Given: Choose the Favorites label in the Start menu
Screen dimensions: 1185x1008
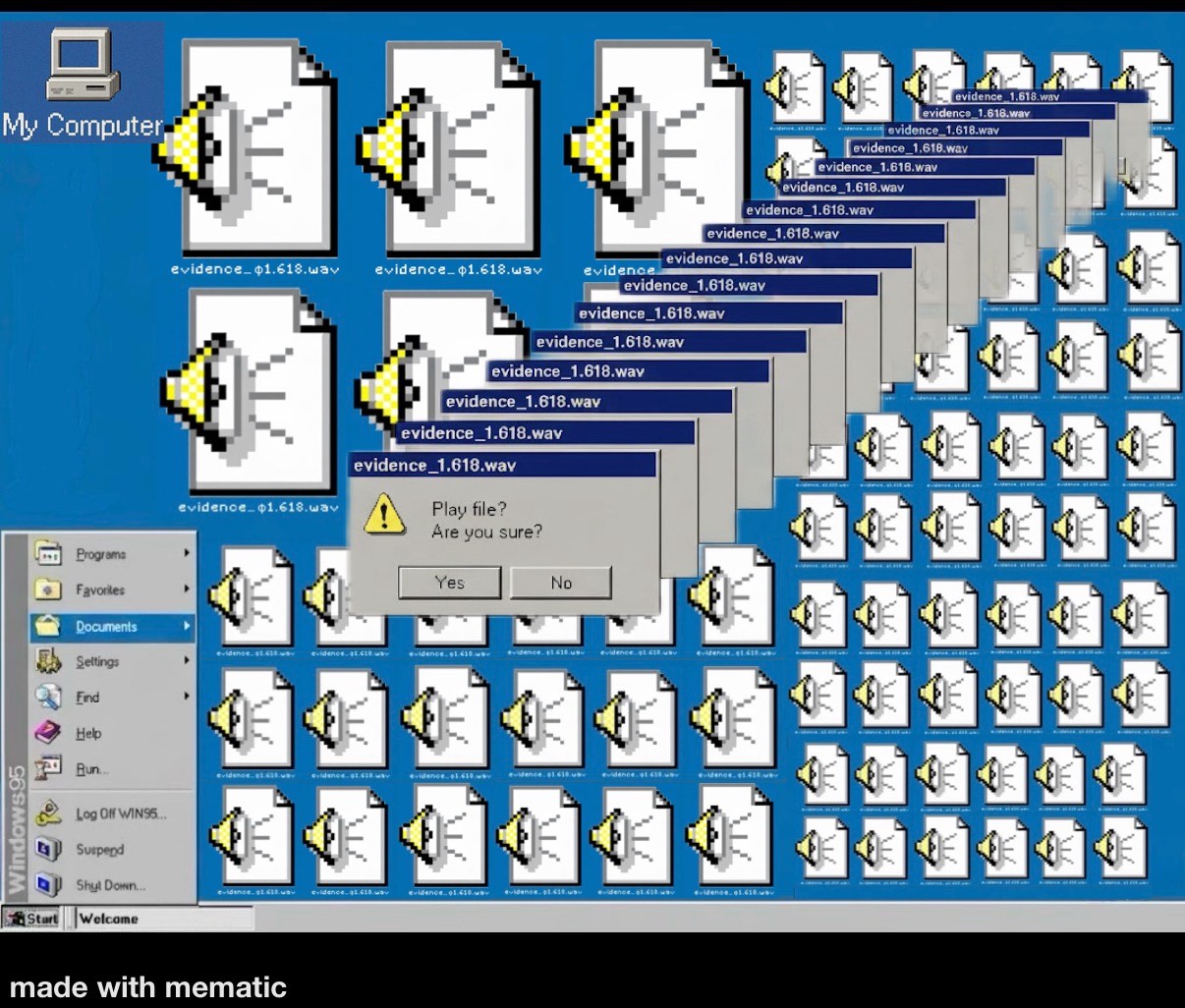Looking at the screenshot, I should point(100,590).
